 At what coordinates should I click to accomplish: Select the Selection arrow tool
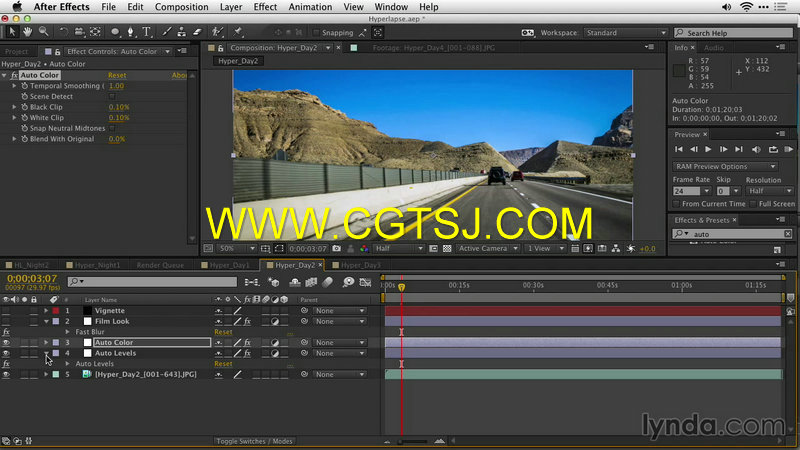(12, 32)
